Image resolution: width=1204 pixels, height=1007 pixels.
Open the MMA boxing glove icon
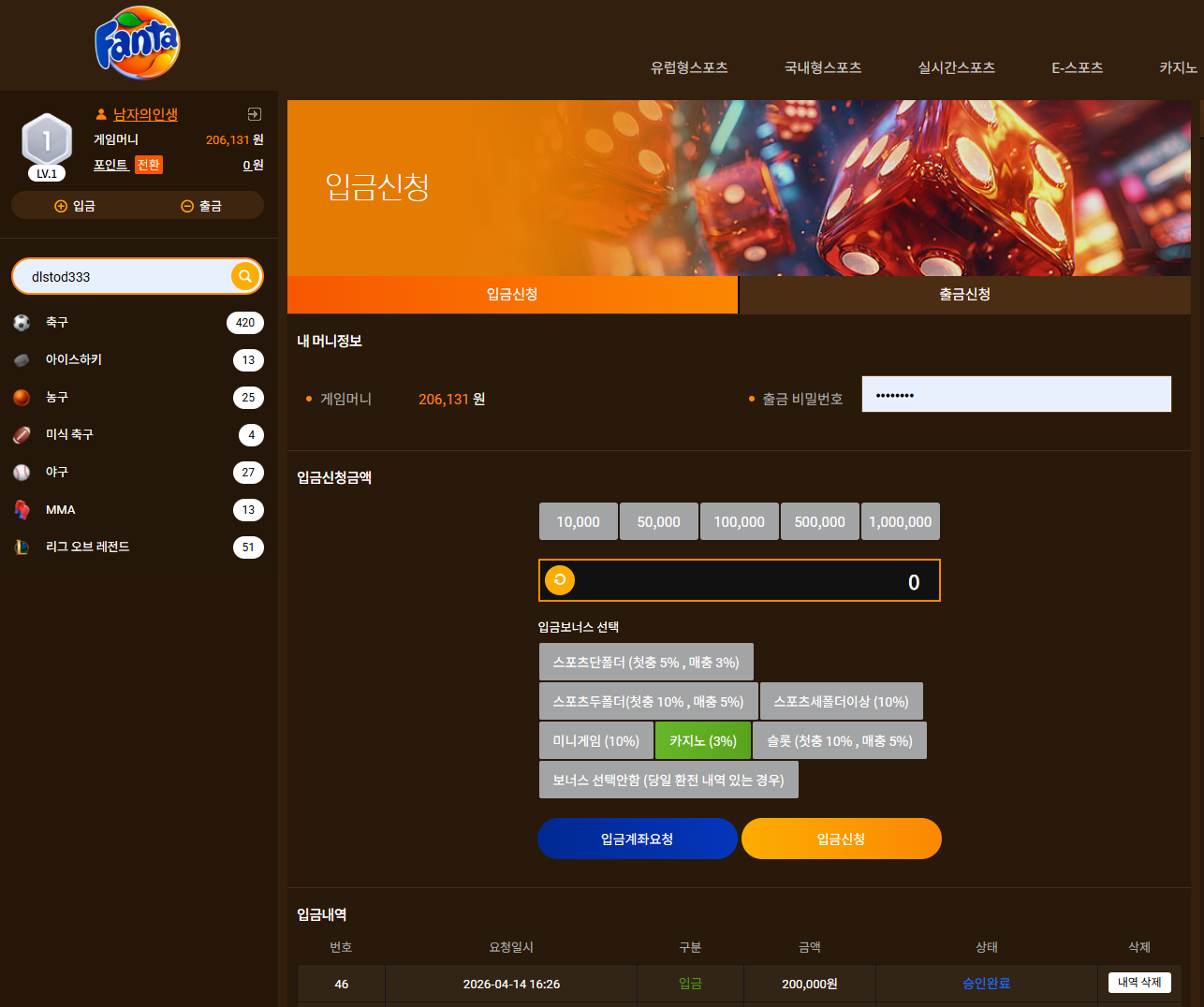(22, 510)
